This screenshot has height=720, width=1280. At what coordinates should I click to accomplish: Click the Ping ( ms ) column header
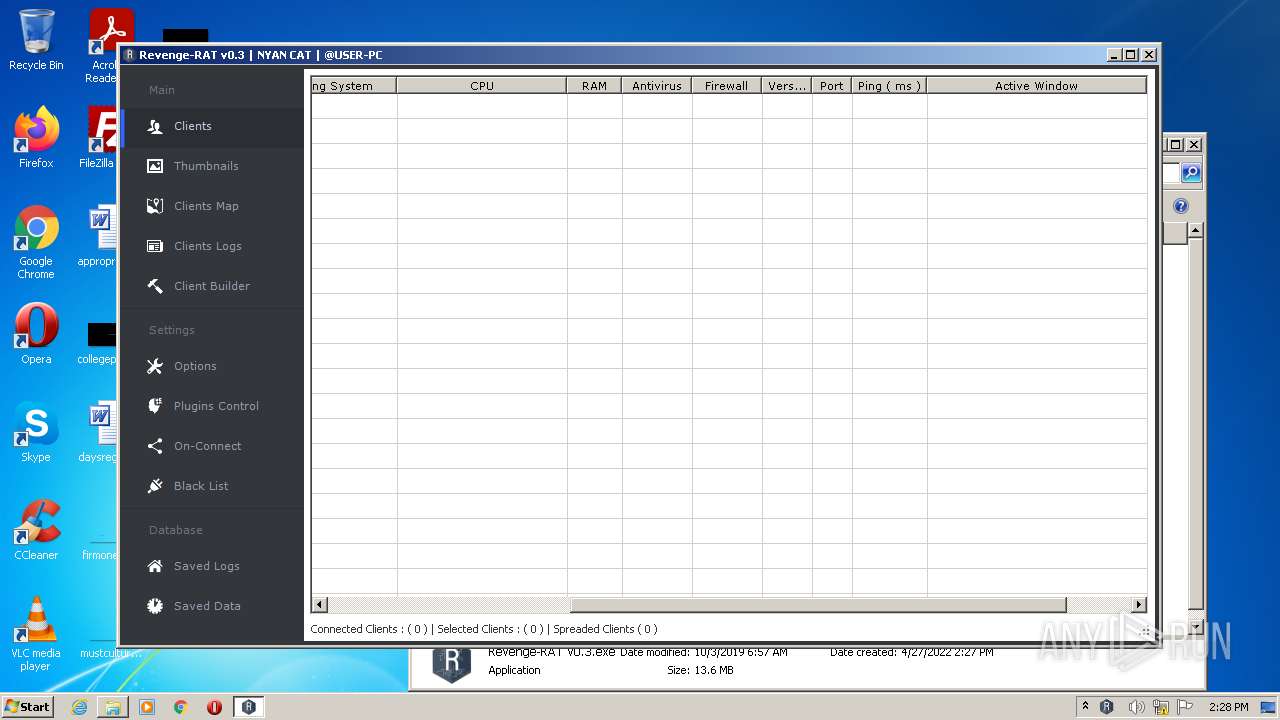[889, 86]
